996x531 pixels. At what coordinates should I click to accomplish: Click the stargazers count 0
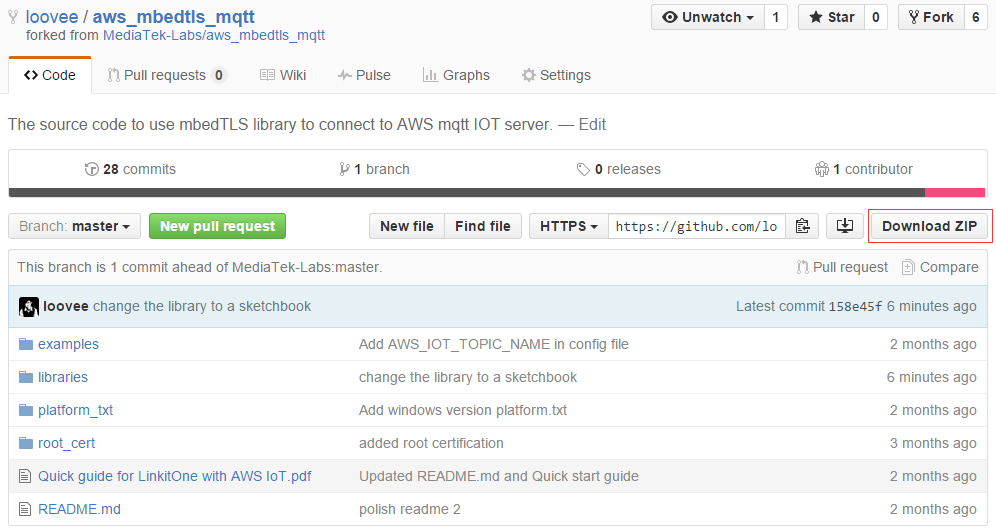click(876, 17)
